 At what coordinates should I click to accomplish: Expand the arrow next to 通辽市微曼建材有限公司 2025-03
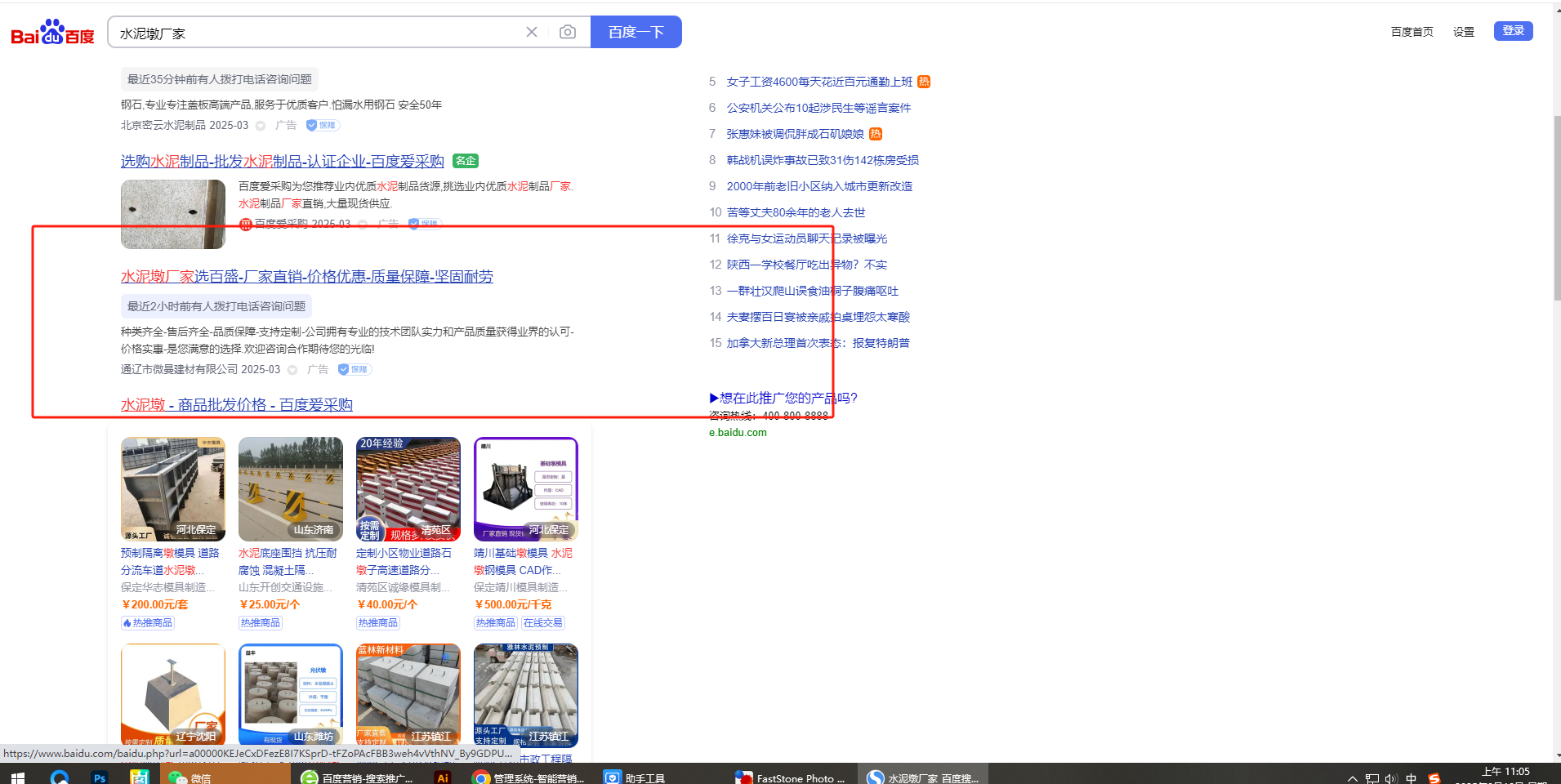pos(292,370)
